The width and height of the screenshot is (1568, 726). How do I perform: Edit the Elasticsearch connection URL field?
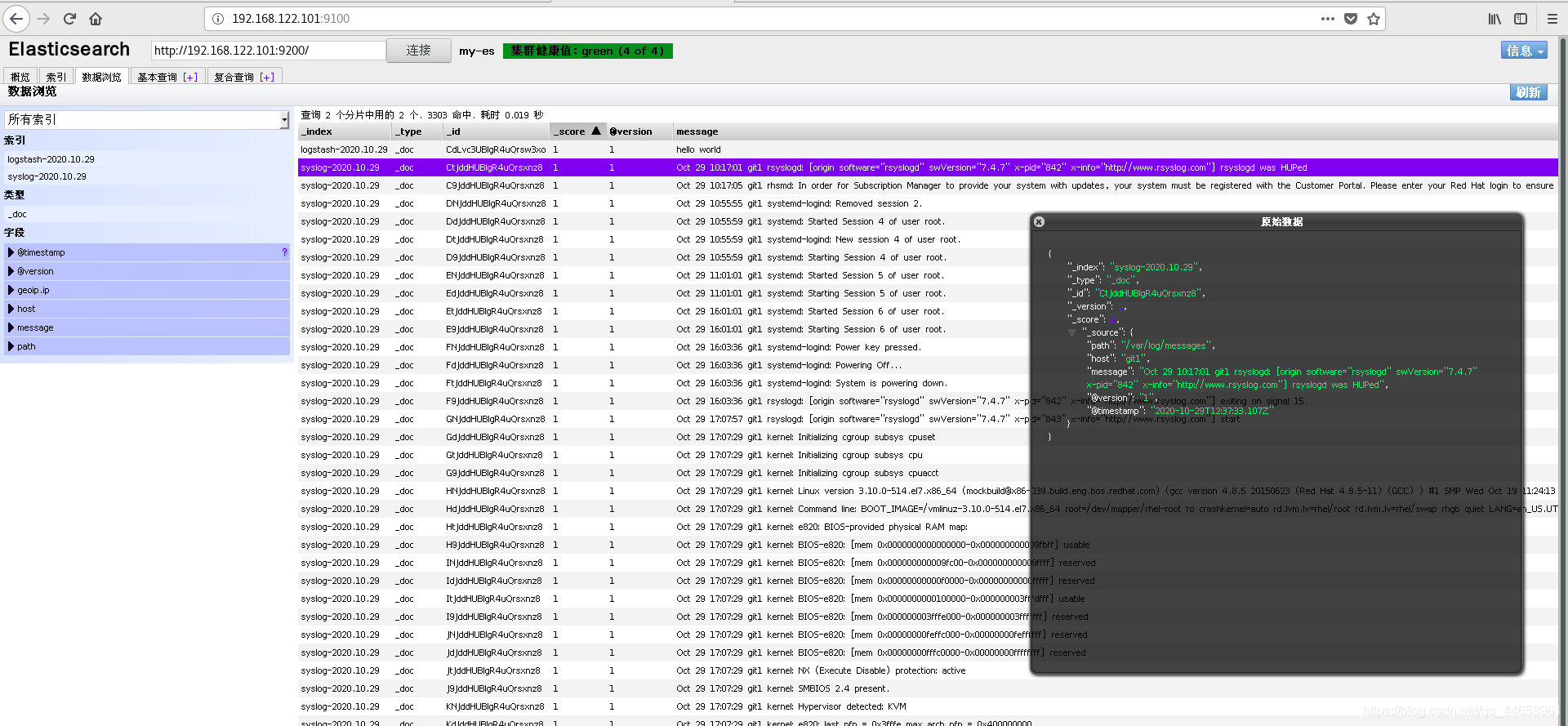pyautogui.click(x=268, y=51)
